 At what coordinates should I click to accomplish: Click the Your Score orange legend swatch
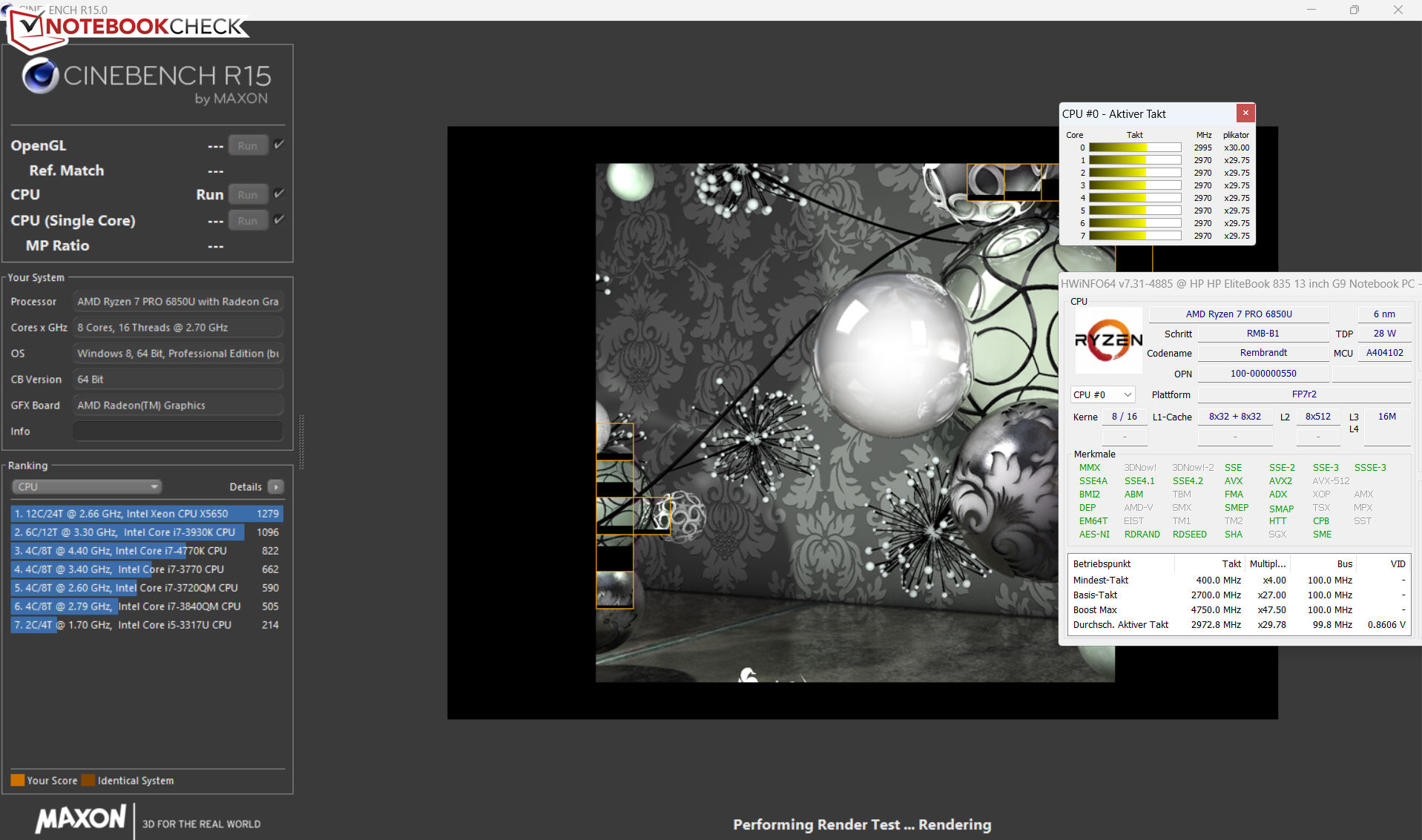tap(18, 780)
